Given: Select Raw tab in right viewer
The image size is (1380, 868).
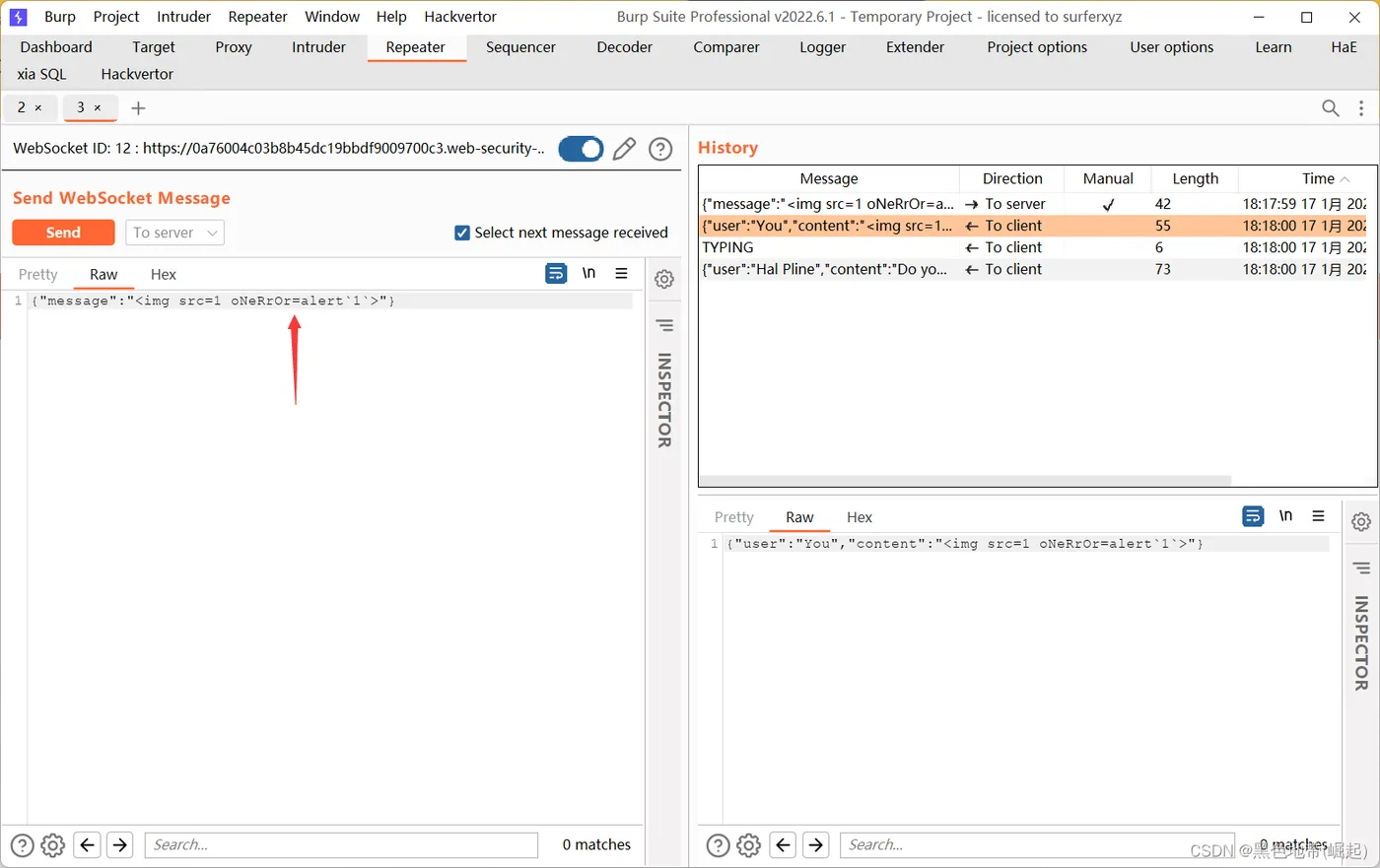Looking at the screenshot, I should click(x=799, y=517).
